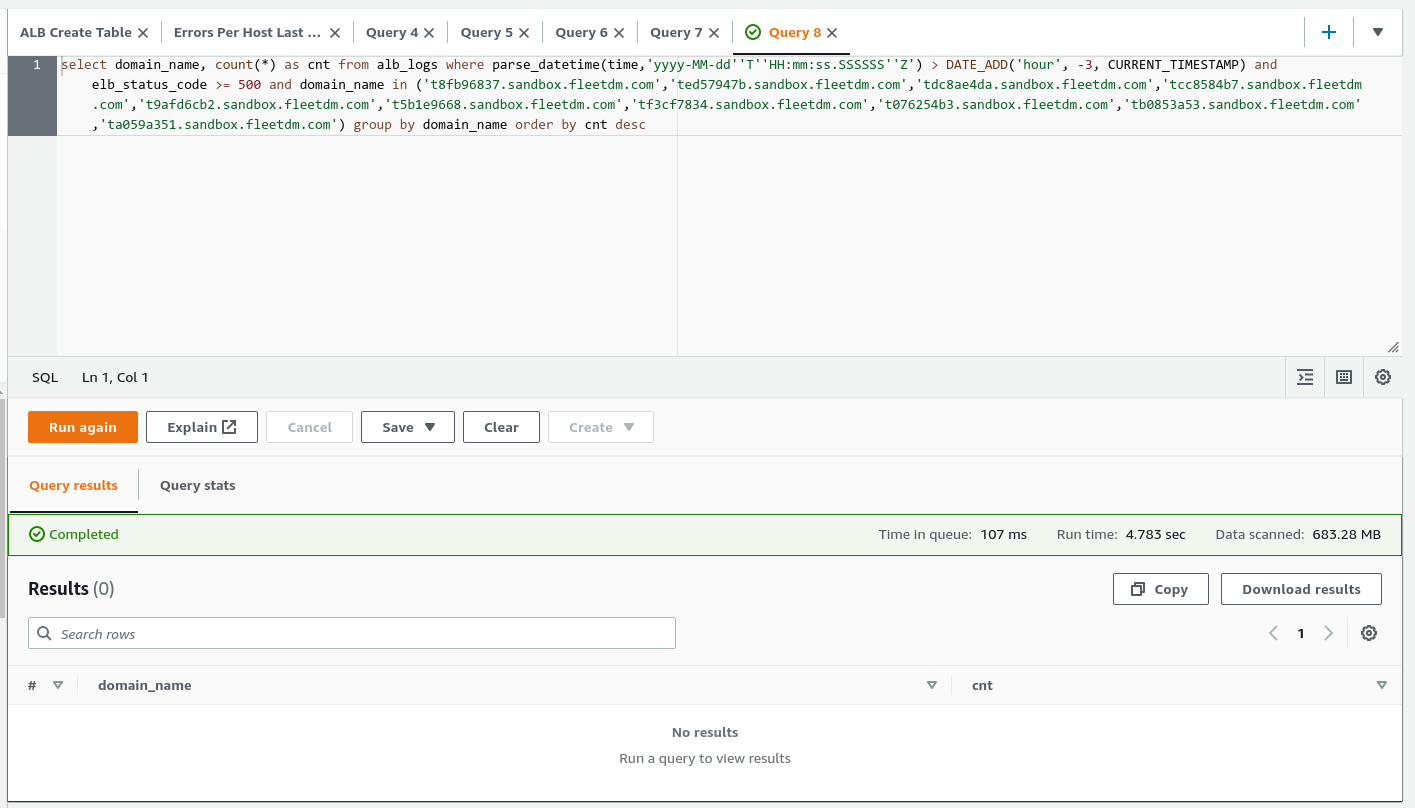
Task: Open the Query results tab
Action: pyautogui.click(x=73, y=485)
